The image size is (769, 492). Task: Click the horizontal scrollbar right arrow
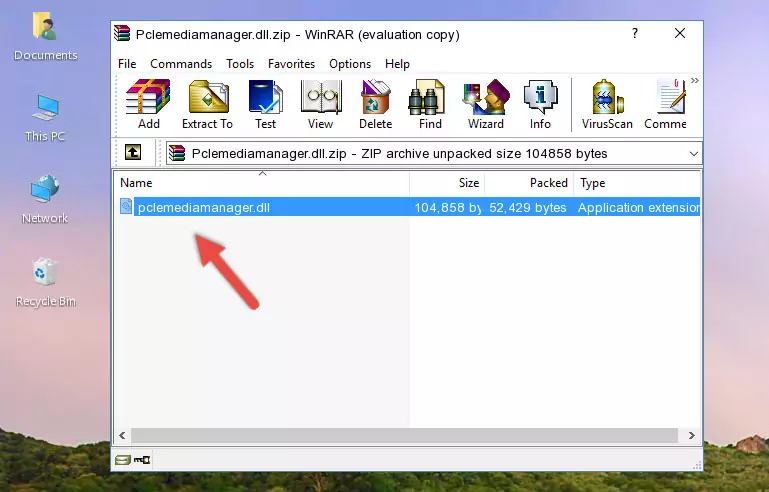tap(692, 435)
